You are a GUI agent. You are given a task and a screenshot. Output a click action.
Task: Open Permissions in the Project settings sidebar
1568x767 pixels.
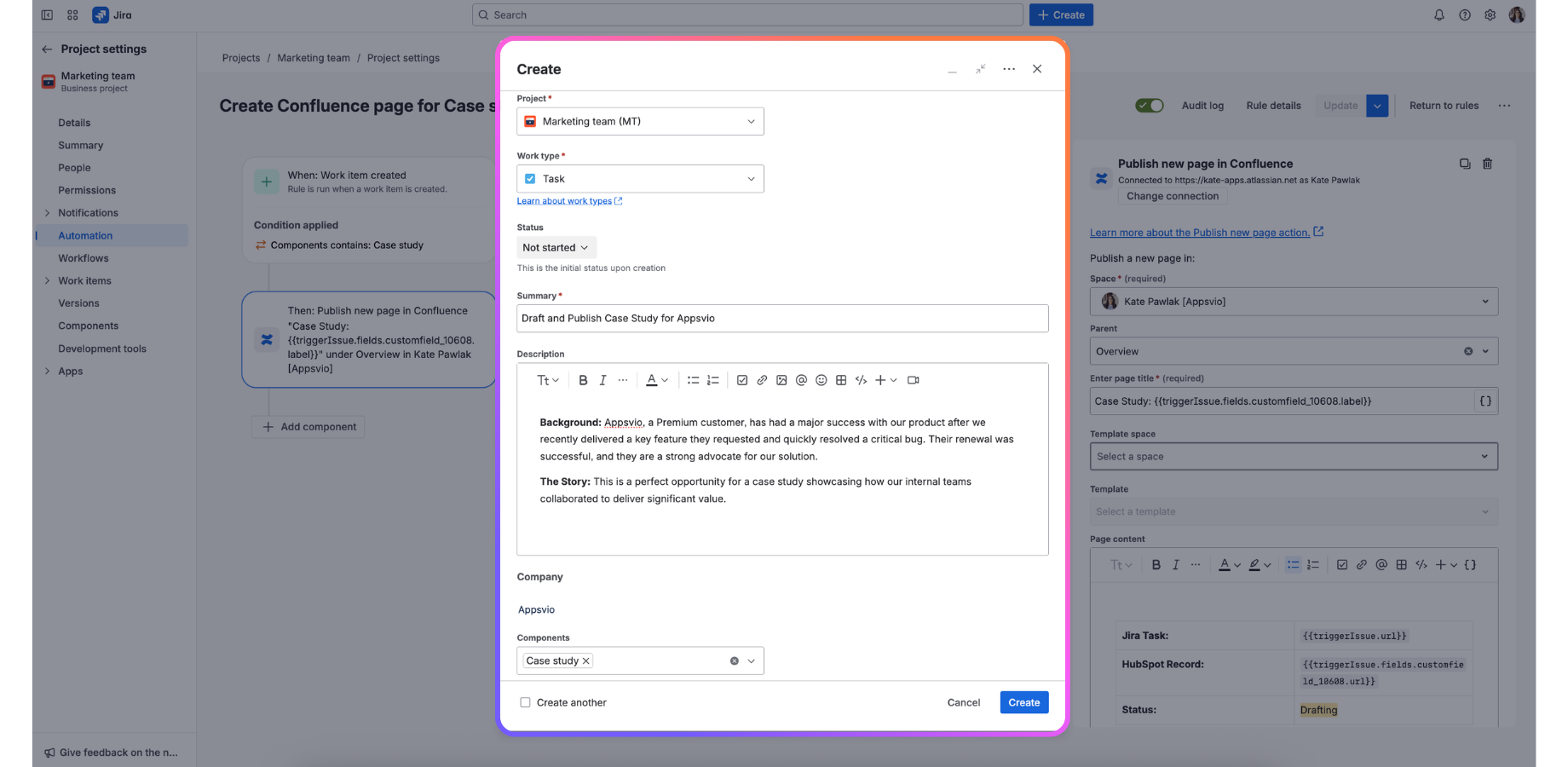point(87,191)
